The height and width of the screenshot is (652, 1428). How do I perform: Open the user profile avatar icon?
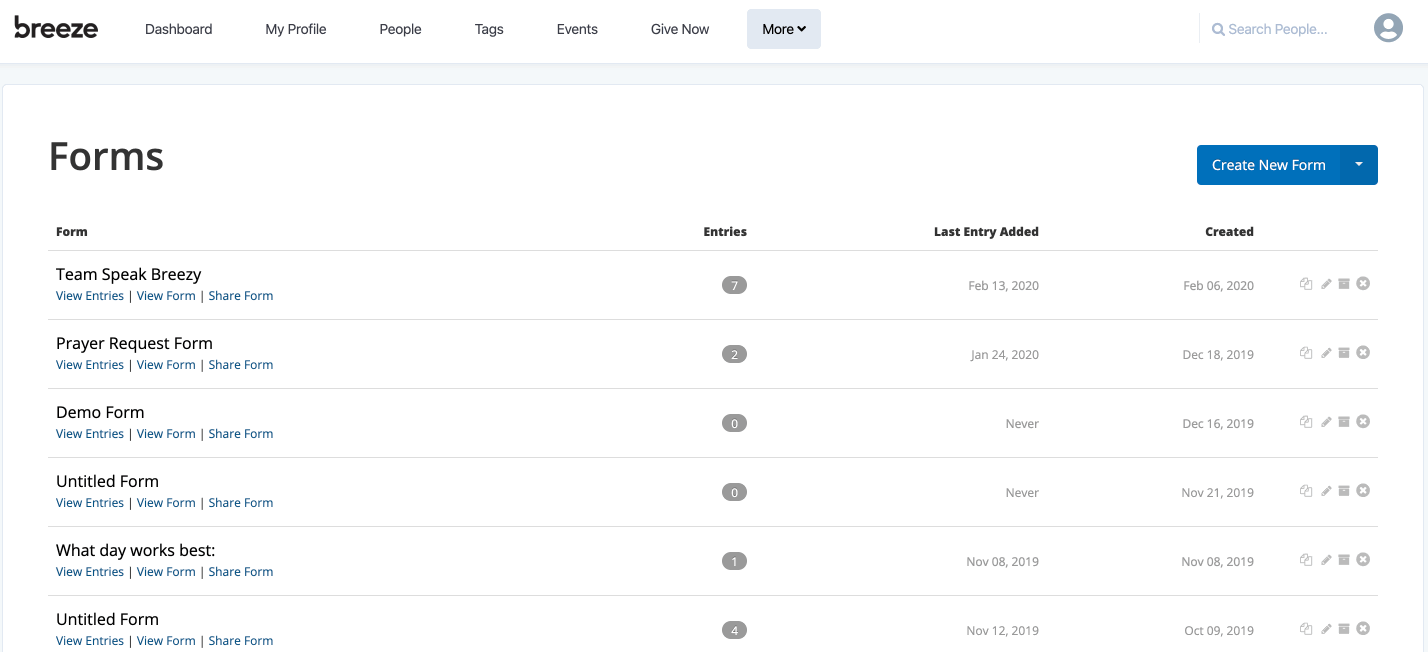(1388, 28)
